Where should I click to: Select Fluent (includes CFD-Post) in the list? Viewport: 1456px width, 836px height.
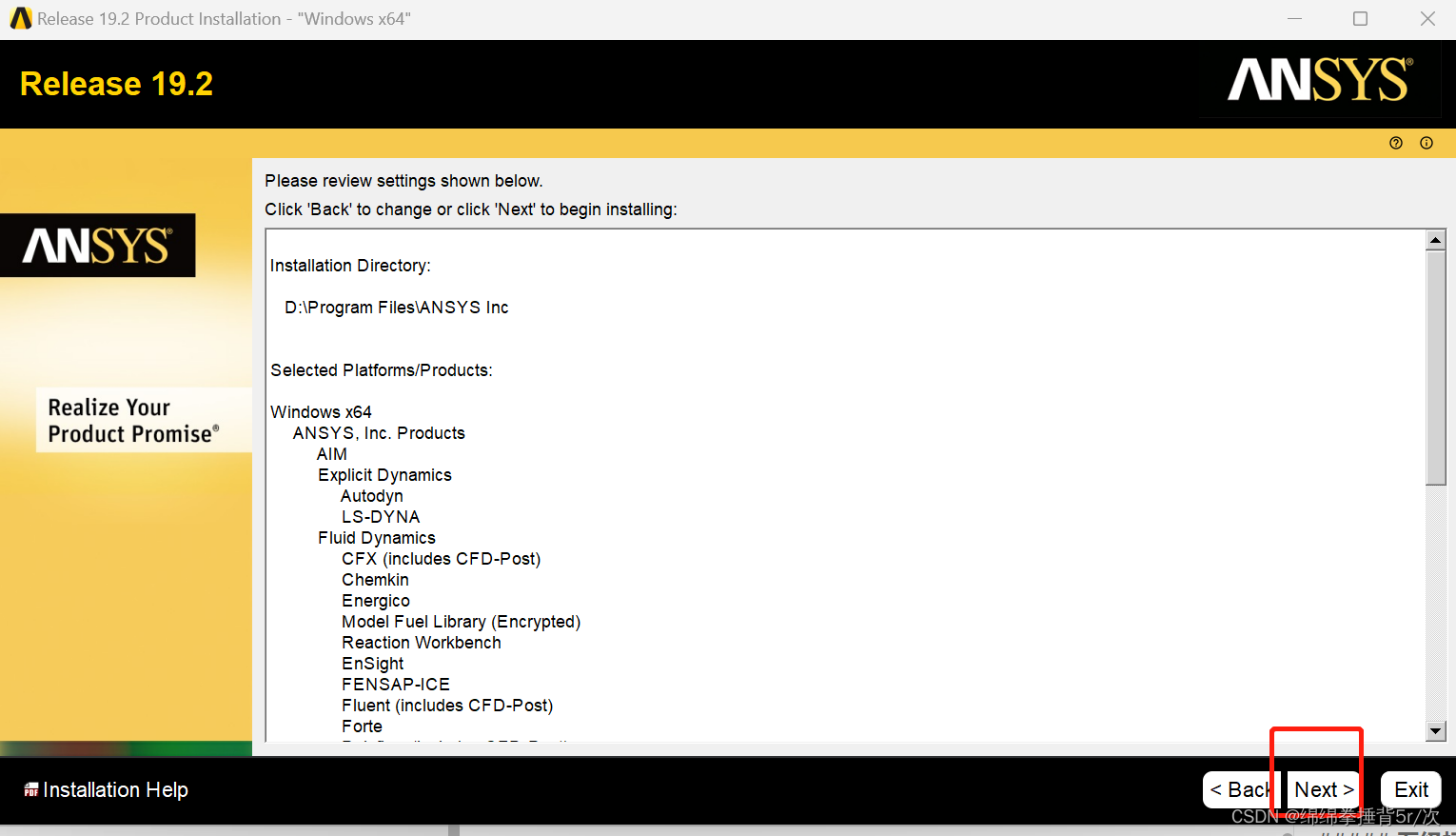pos(447,705)
